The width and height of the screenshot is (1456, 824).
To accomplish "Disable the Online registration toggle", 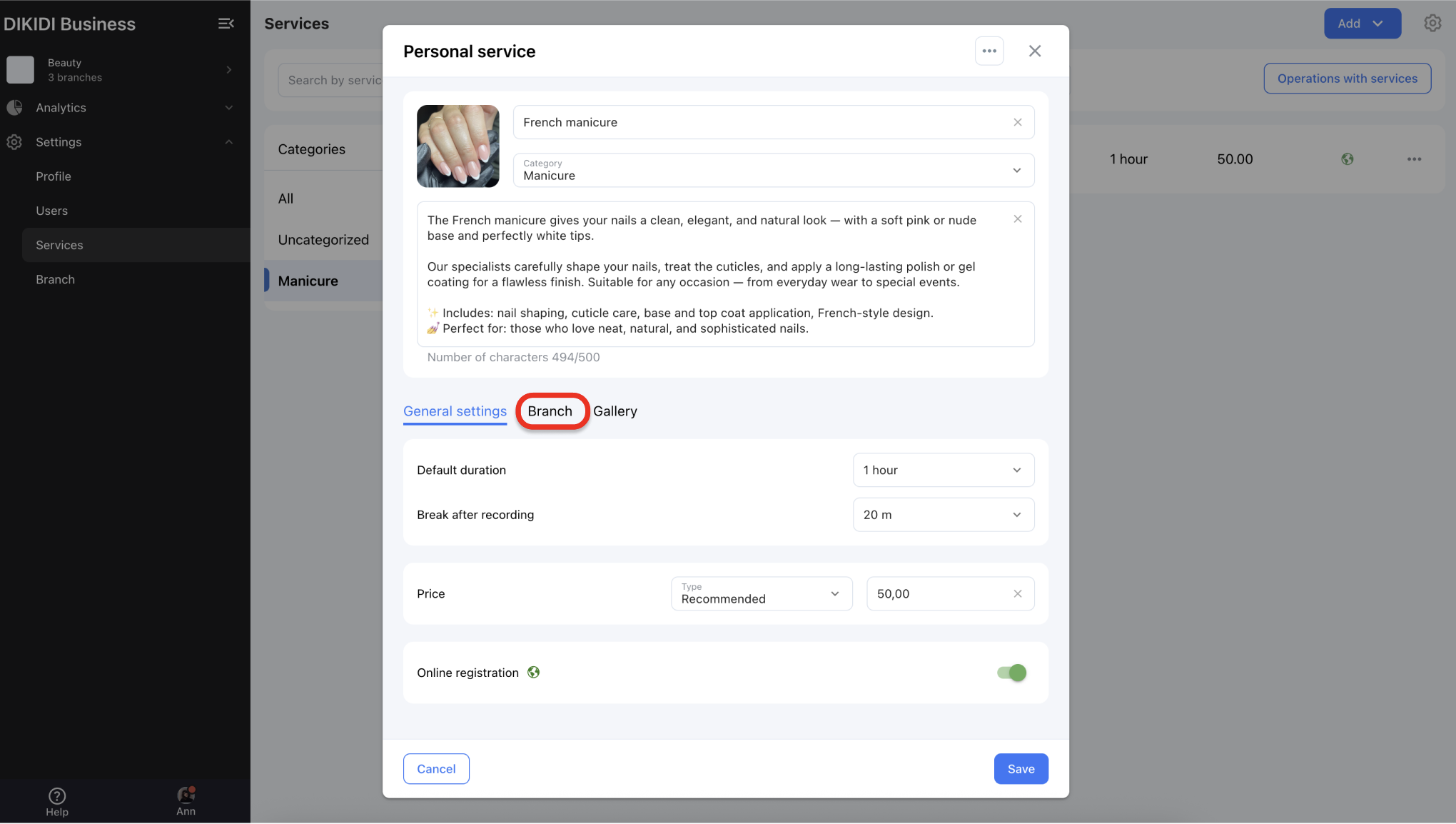I will (x=1011, y=673).
